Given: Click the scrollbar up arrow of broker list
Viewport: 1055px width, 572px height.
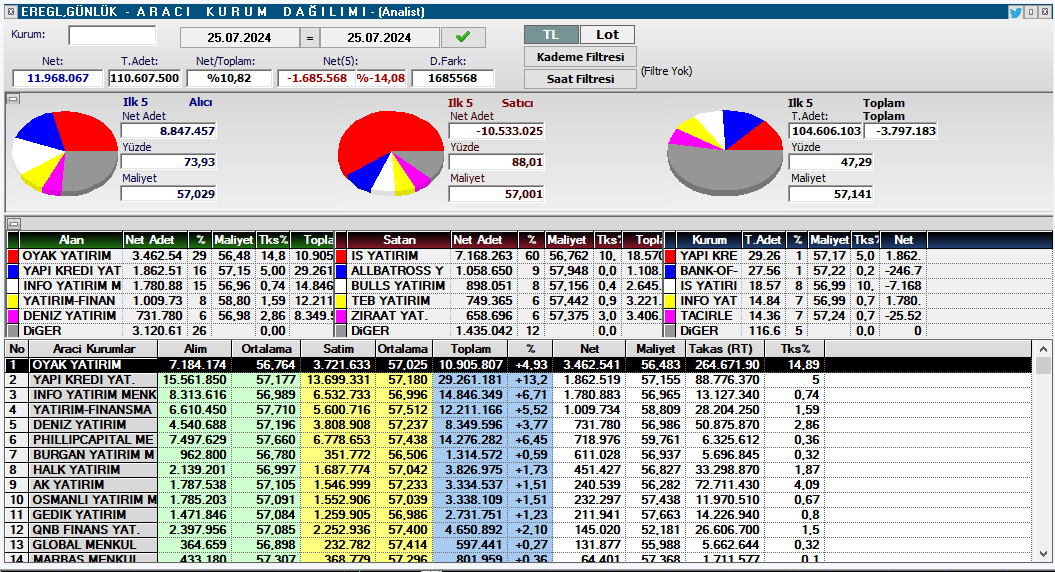Looking at the screenshot, I should tap(1043, 349).
